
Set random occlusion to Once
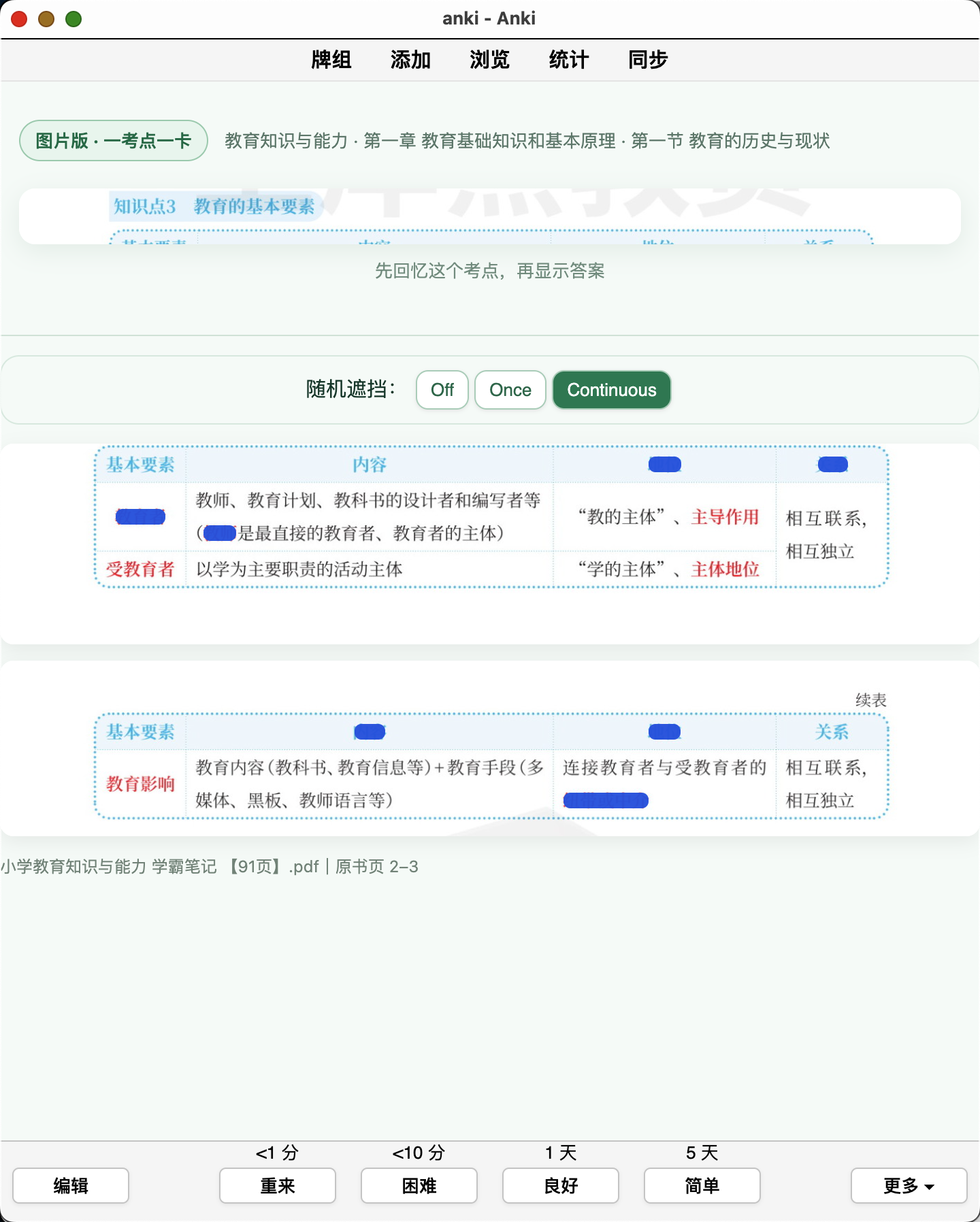point(510,390)
